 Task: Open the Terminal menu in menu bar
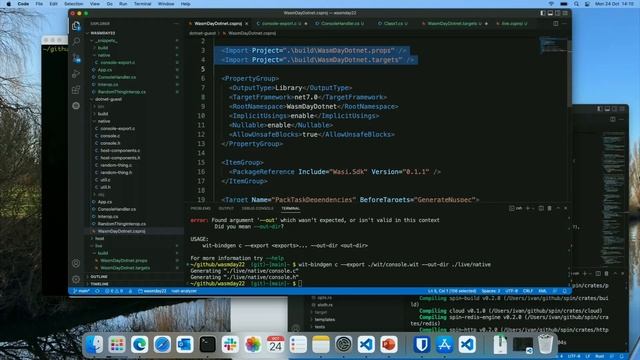tap(142, 4)
